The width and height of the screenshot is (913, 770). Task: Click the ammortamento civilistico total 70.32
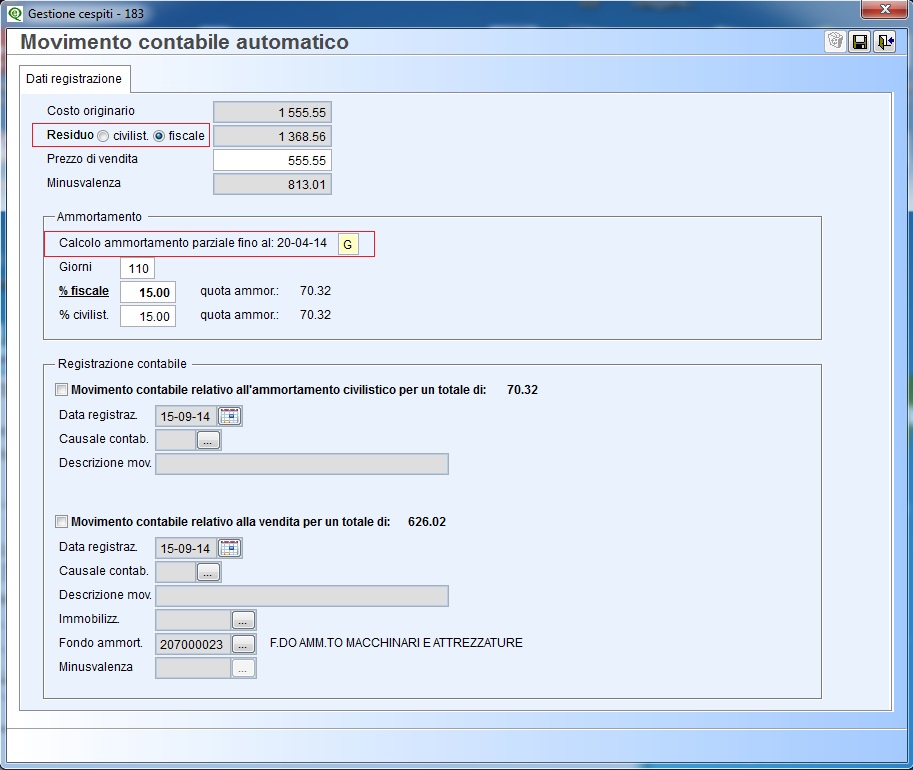coord(522,390)
